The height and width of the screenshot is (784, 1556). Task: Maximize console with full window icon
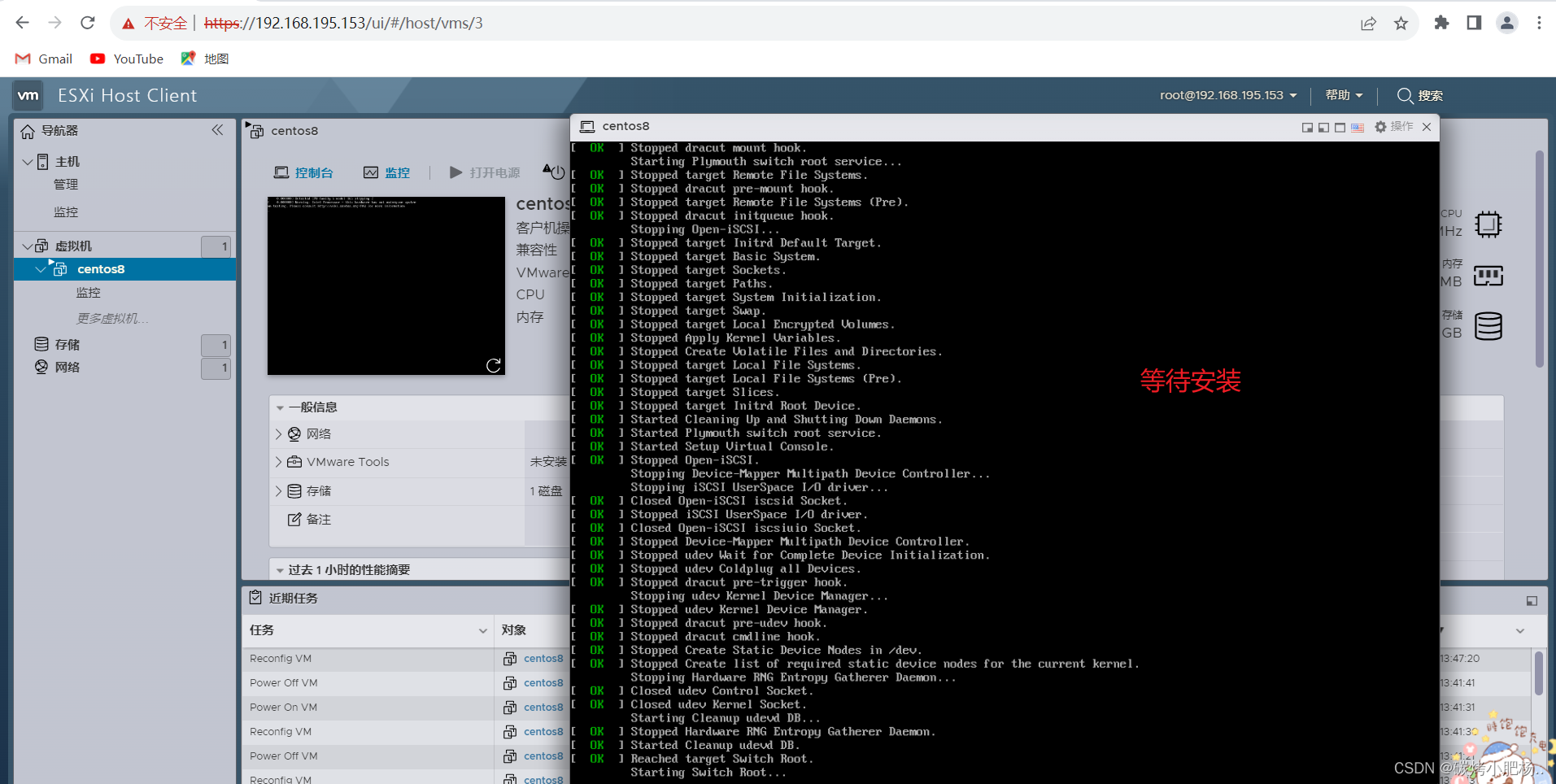1340,127
